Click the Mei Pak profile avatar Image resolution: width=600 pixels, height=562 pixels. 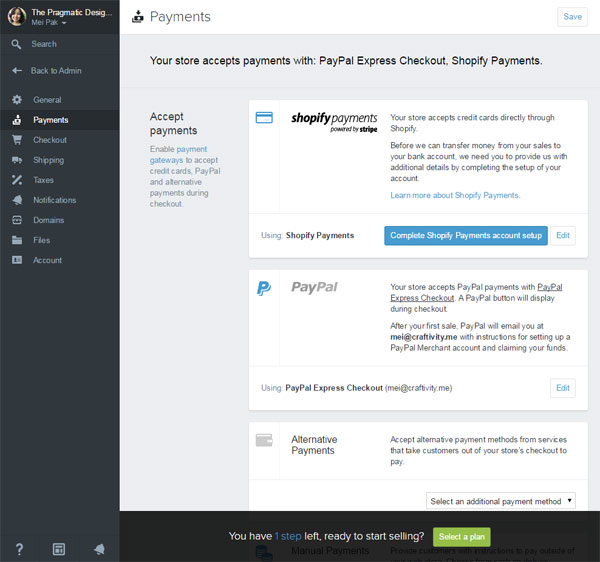coord(17,16)
